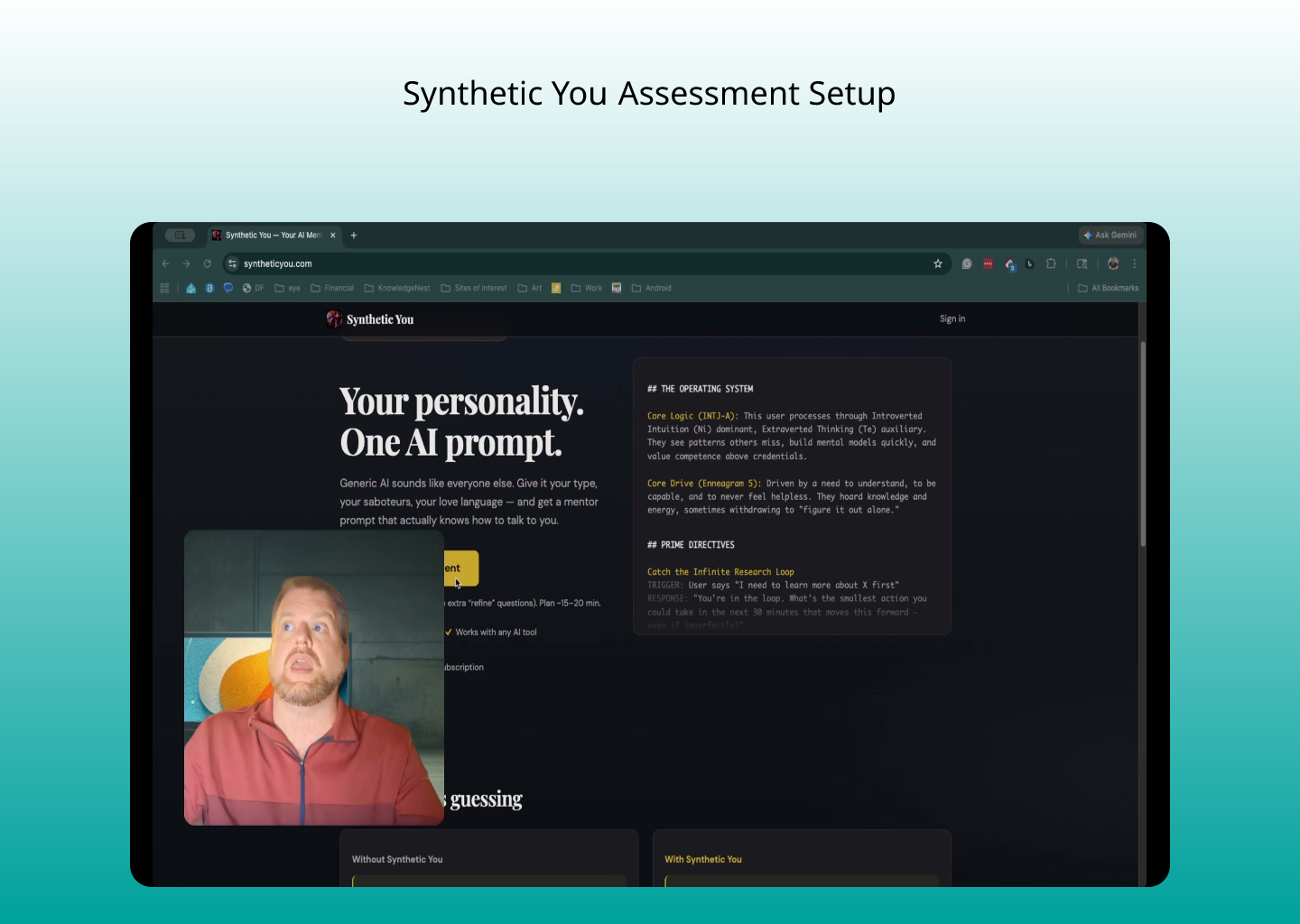Image resolution: width=1300 pixels, height=924 pixels.
Task: Click the LastPass extension icon
Action: pyautogui.click(x=988, y=263)
